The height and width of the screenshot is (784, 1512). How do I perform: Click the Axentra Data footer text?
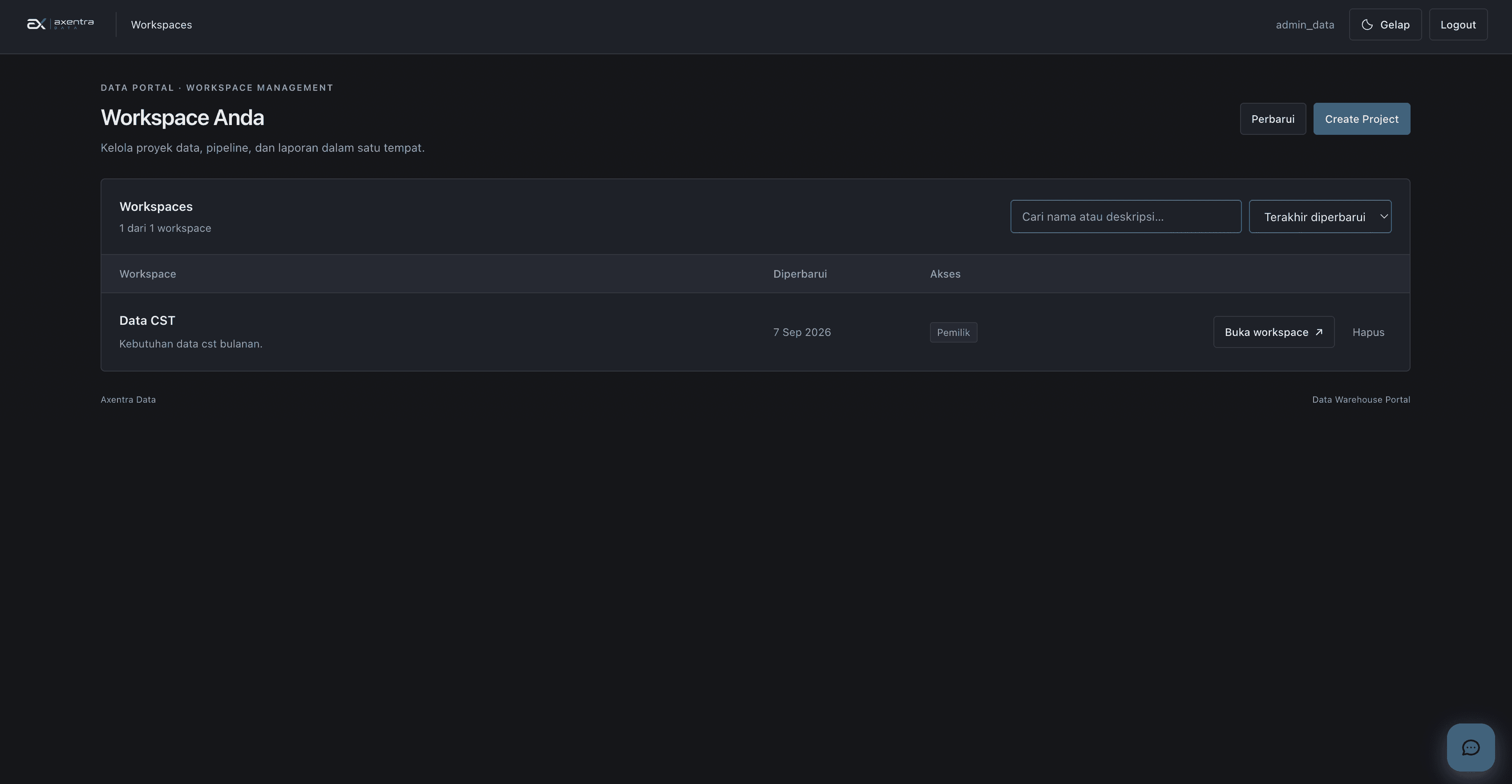[128, 400]
